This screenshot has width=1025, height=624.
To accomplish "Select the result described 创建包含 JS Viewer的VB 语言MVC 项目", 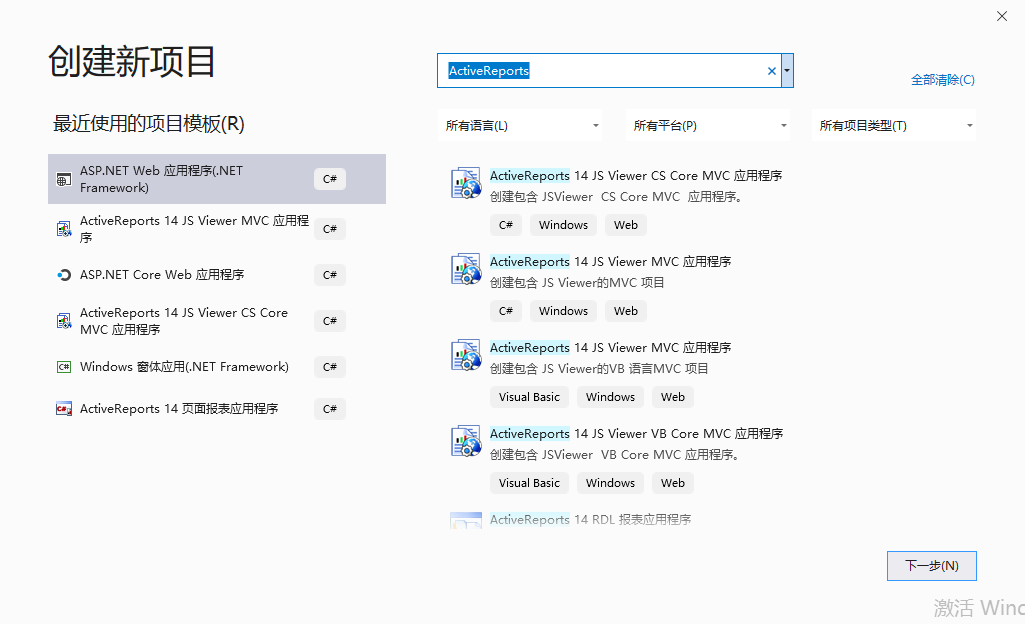I will click(x=709, y=373).
